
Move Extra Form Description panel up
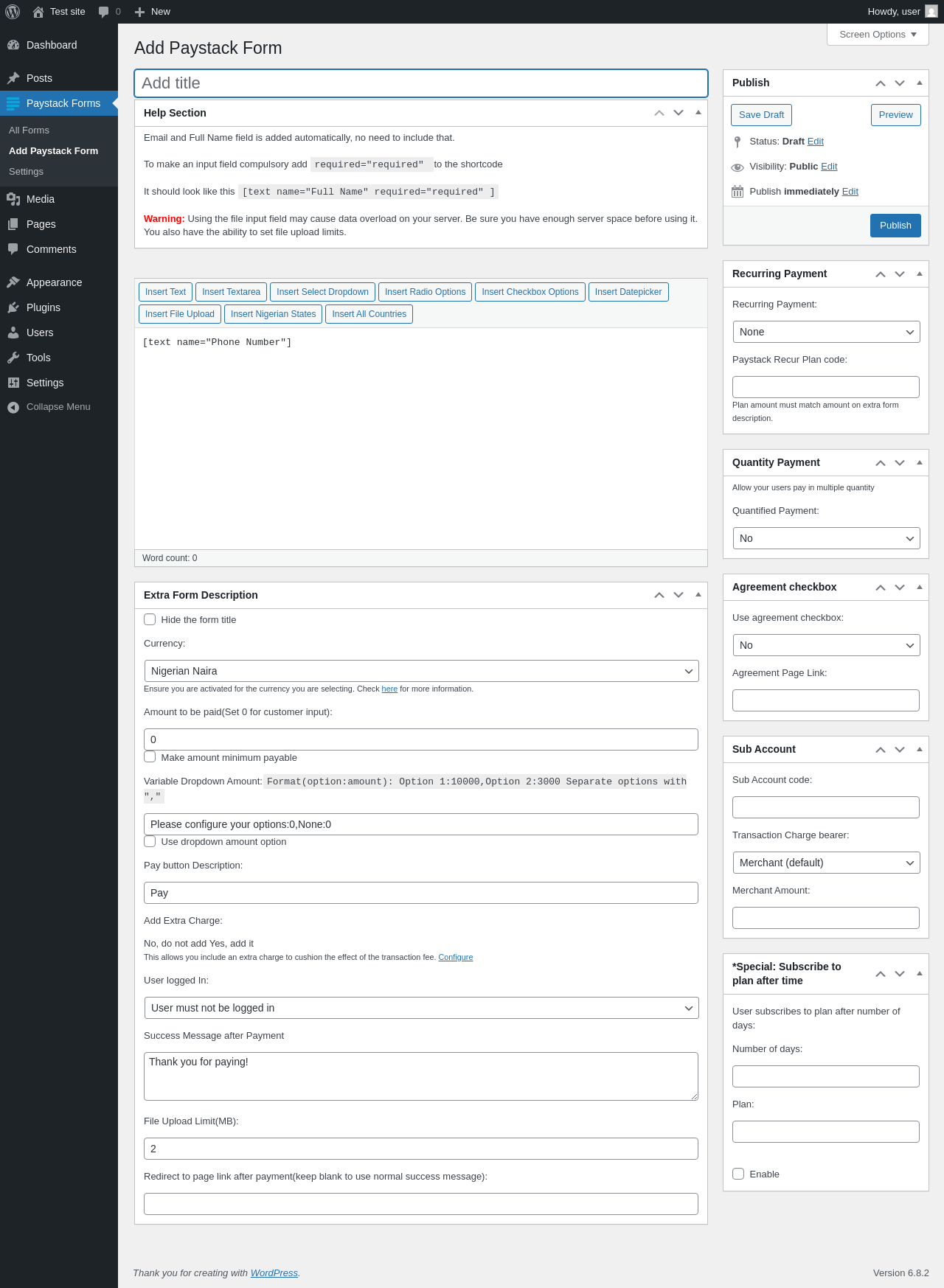(x=659, y=595)
